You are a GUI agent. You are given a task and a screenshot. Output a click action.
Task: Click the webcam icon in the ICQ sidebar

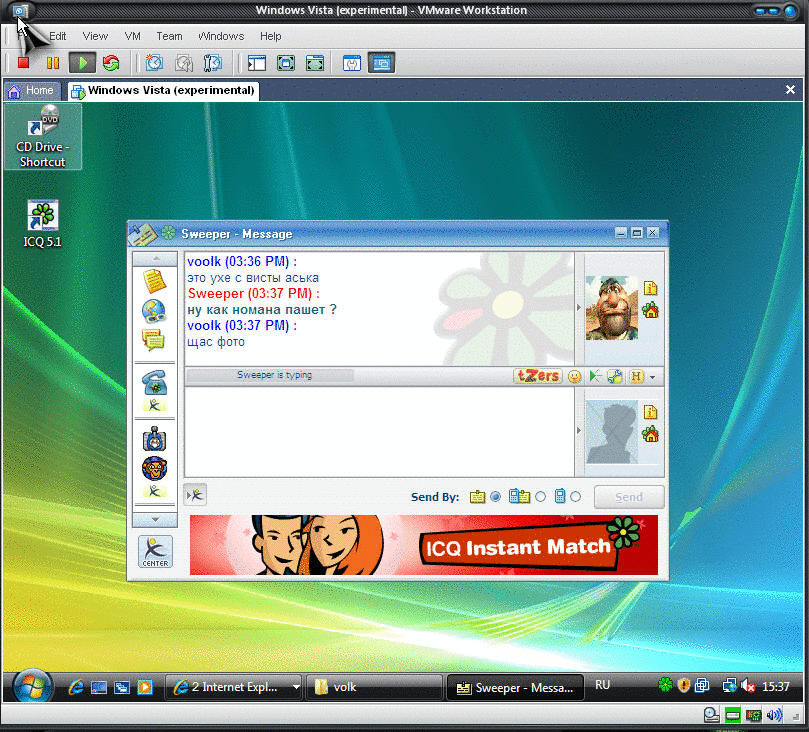pos(154,439)
